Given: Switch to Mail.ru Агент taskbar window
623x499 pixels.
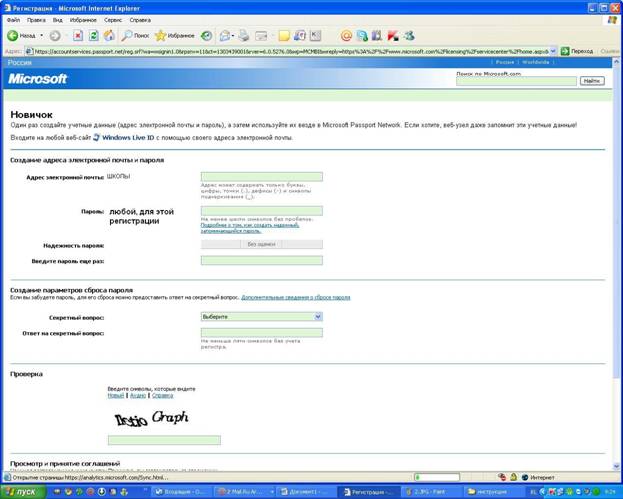Looking at the screenshot, I should pyautogui.click(x=244, y=492).
